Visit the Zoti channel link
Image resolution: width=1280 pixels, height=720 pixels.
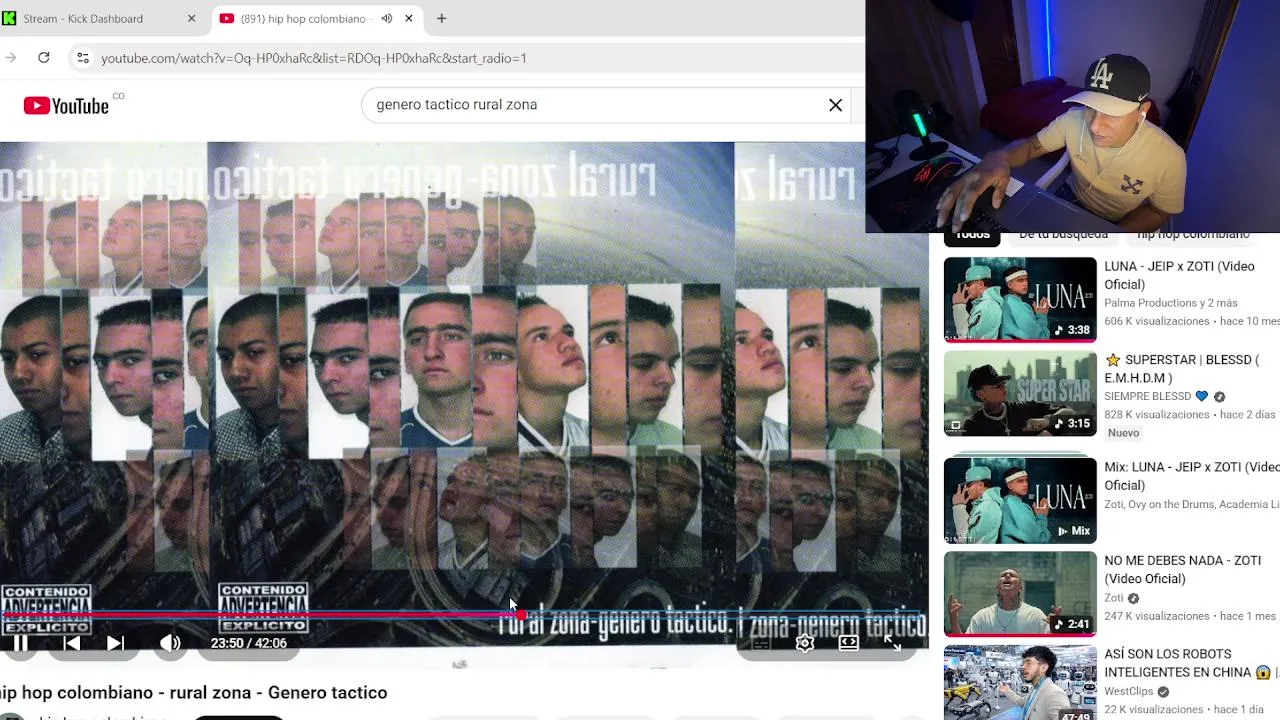pos(1114,598)
